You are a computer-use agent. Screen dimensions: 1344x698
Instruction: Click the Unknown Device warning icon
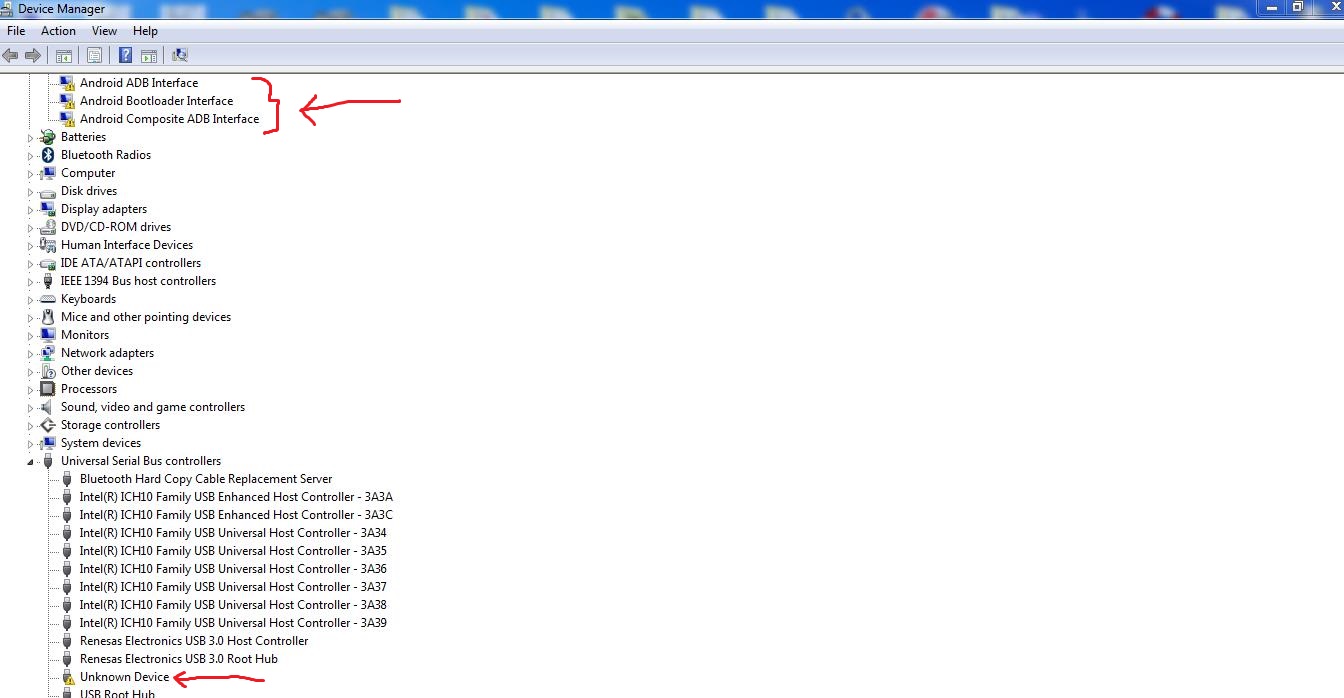(67, 677)
